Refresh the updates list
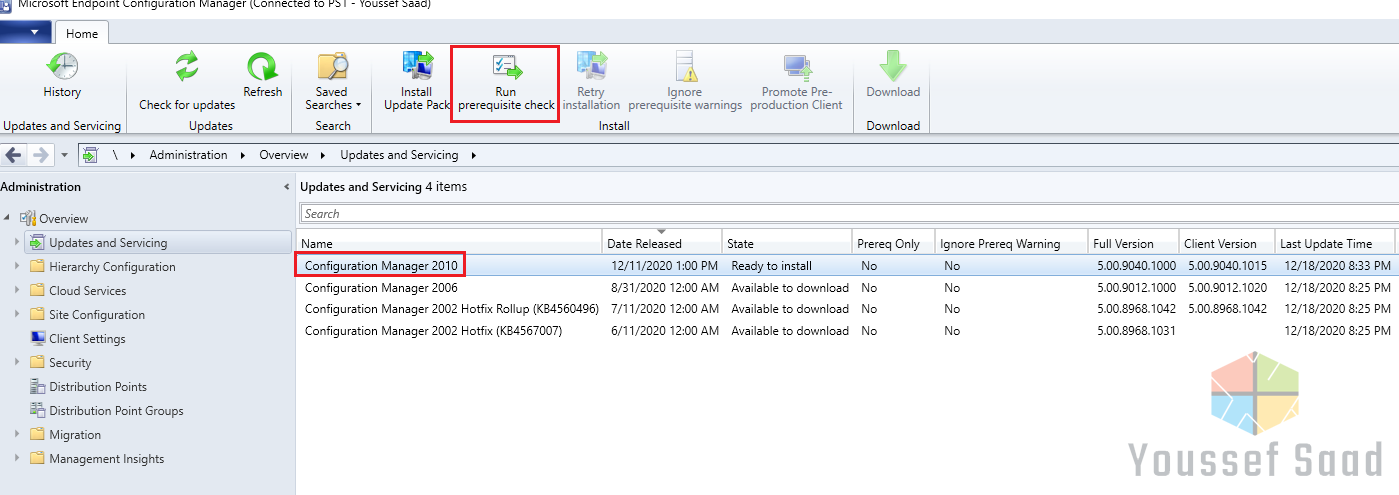Image resolution: width=1399 pixels, height=495 pixels. [x=263, y=76]
